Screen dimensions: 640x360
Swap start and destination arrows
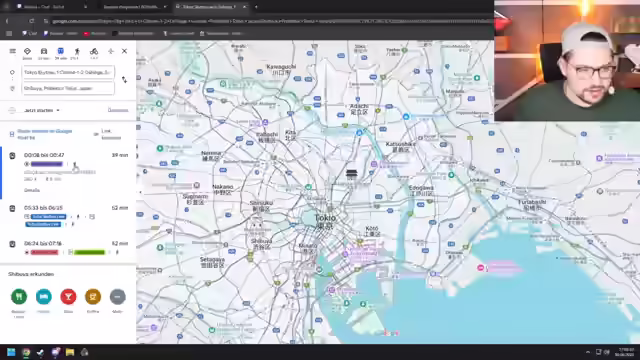124,80
